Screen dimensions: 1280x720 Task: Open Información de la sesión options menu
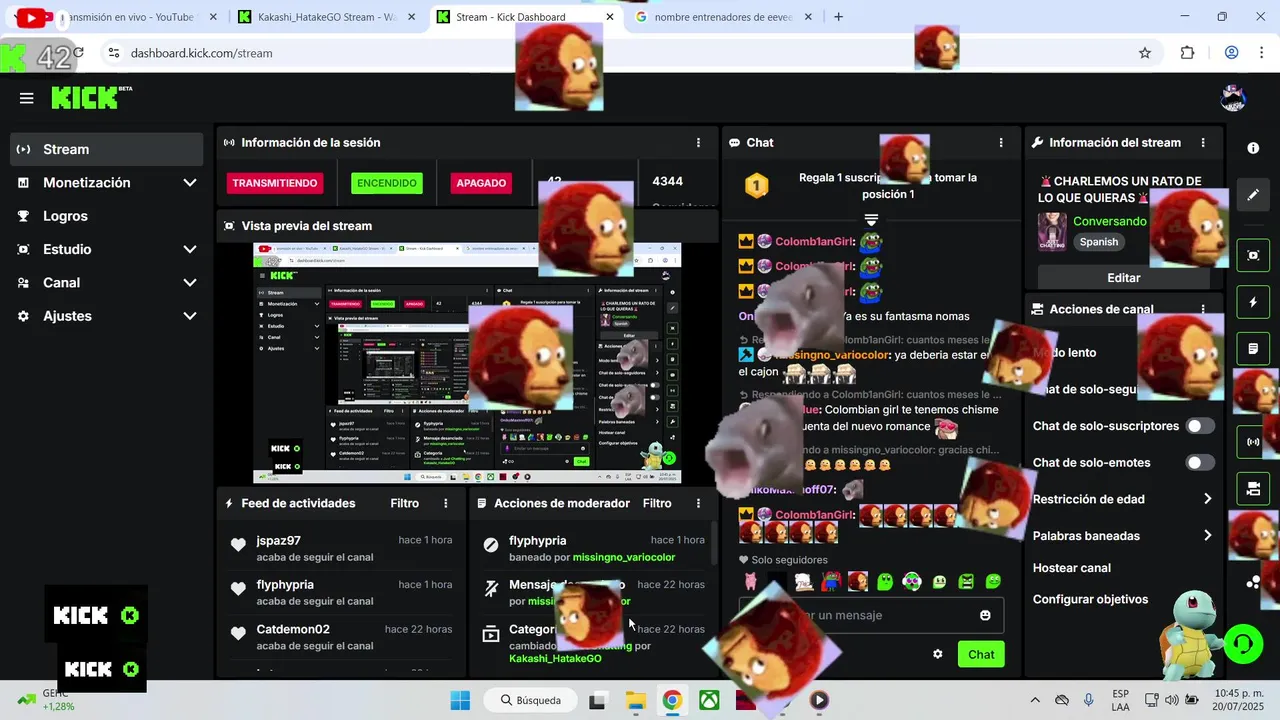click(x=698, y=143)
